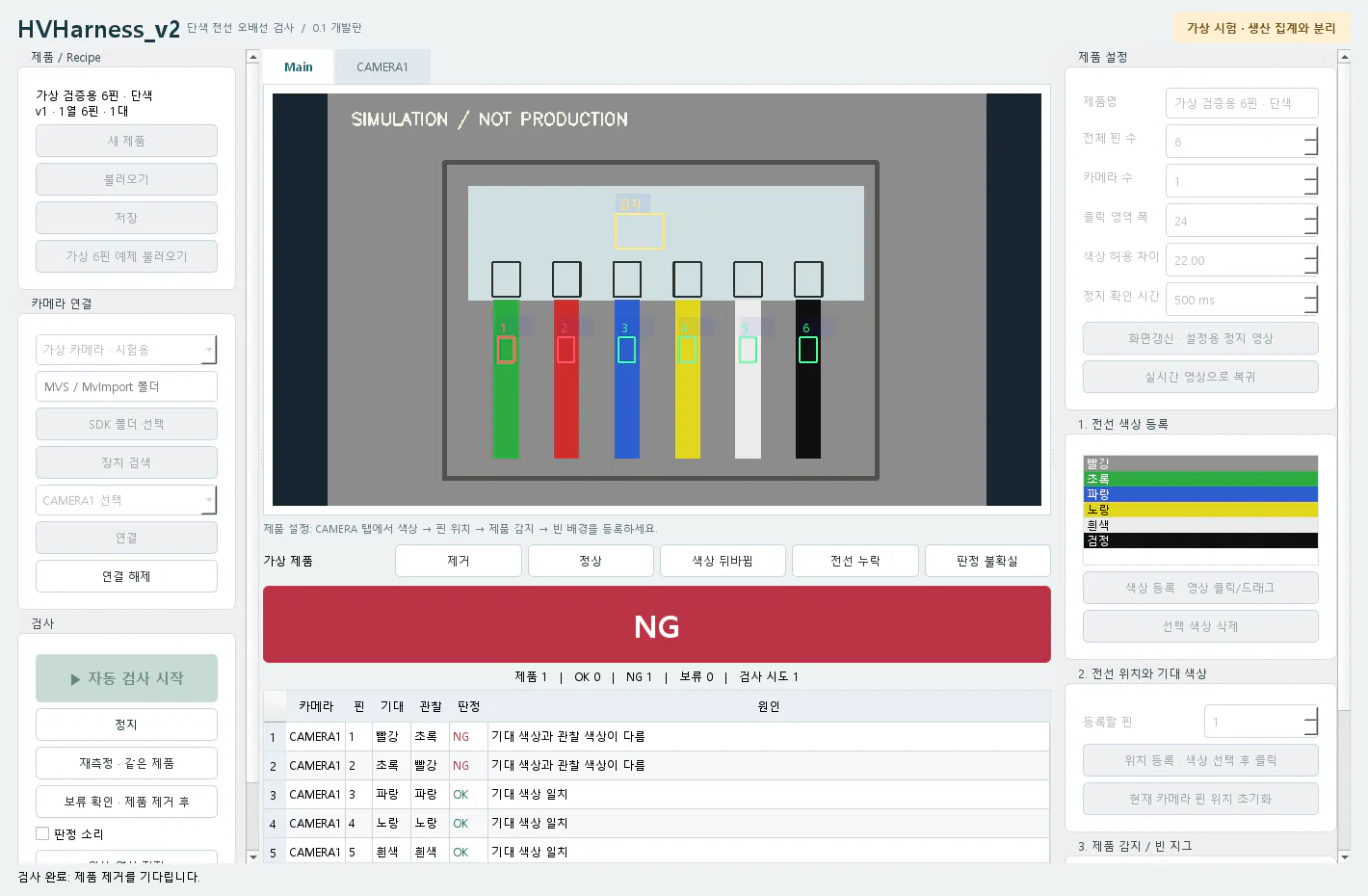Click the 원인 column header
Viewport: 1368px width, 896px height.
769,707
